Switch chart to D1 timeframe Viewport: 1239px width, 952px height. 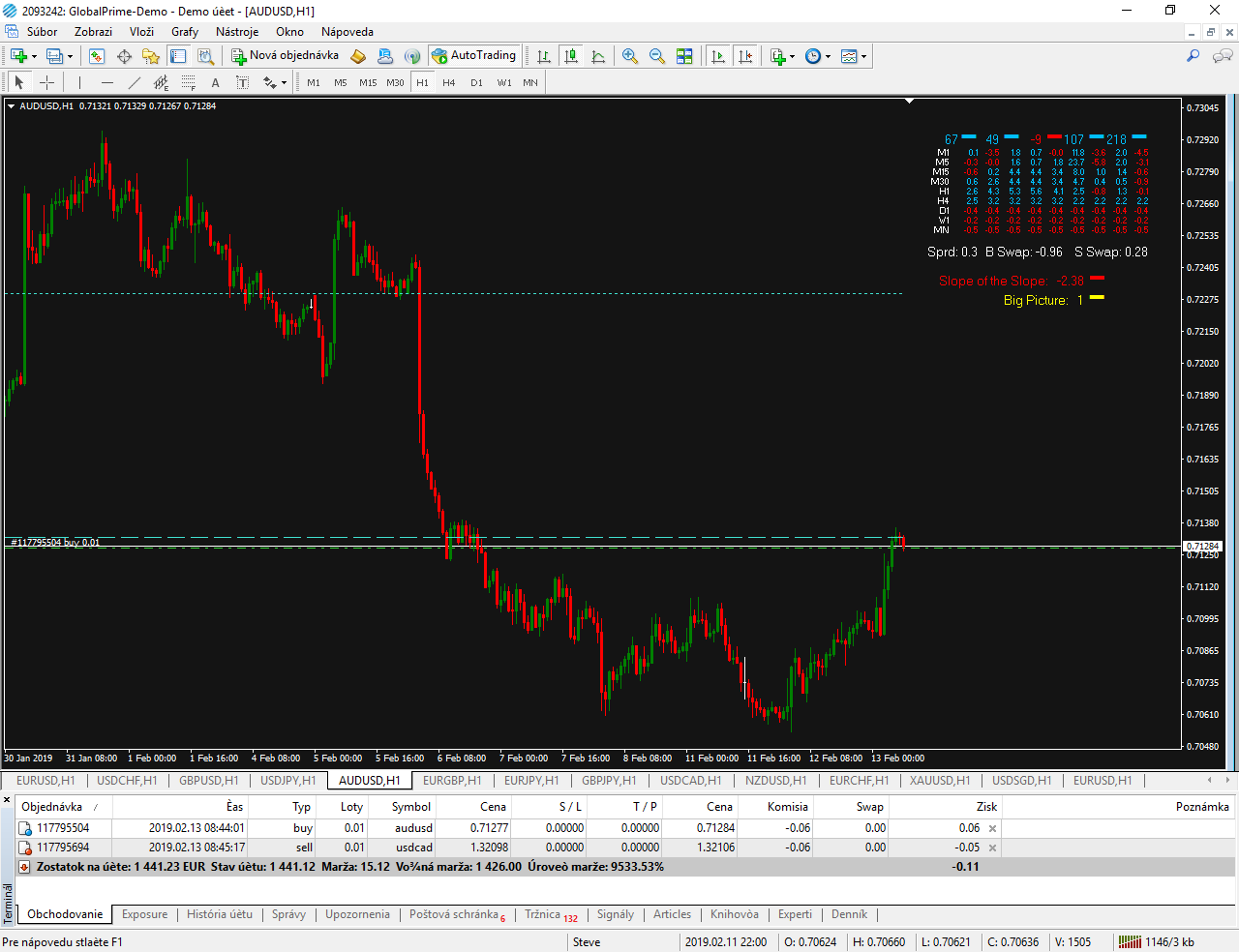[x=476, y=82]
